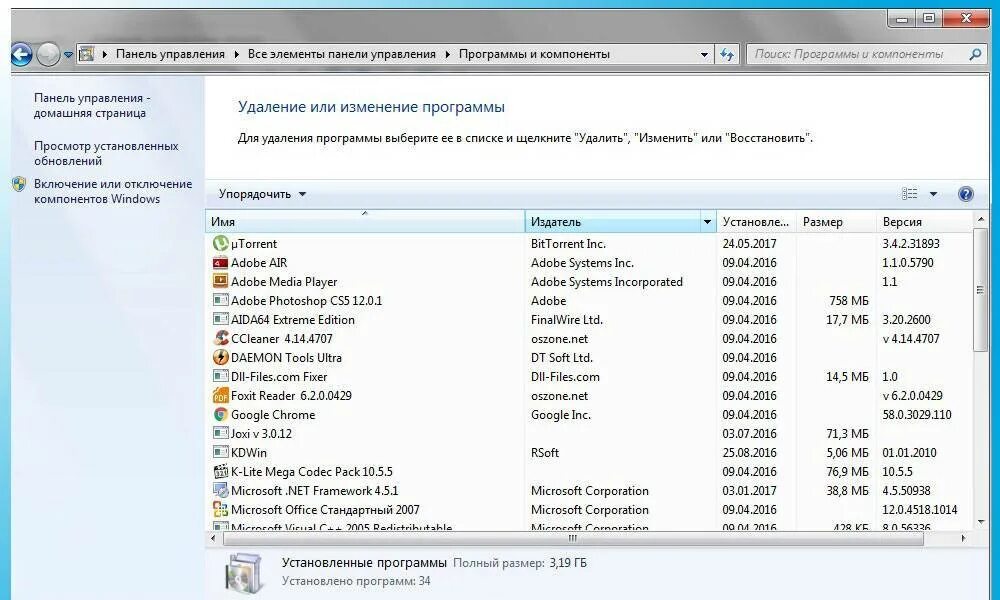Click the refresh button in address bar
Screen dimensions: 1000x600
click(x=726, y=54)
